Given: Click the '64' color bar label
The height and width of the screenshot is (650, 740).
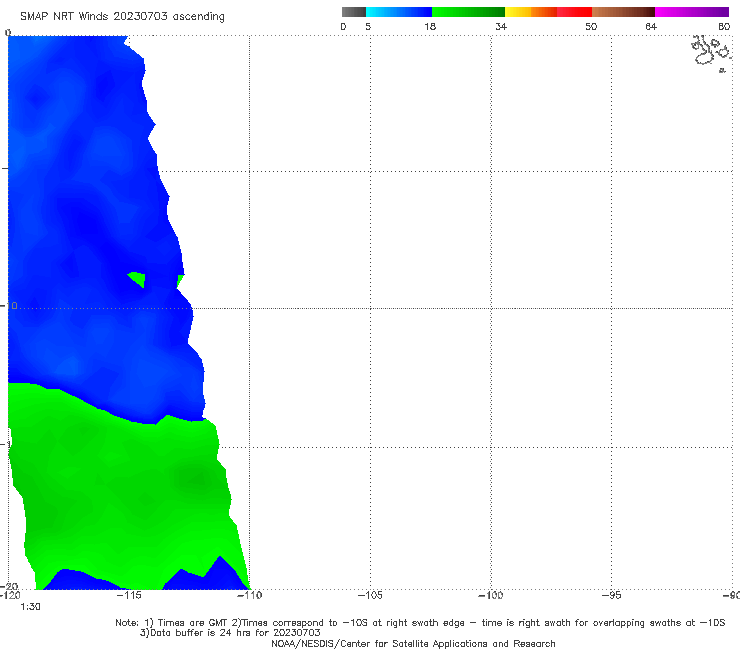Looking at the screenshot, I should pyautogui.click(x=651, y=27).
